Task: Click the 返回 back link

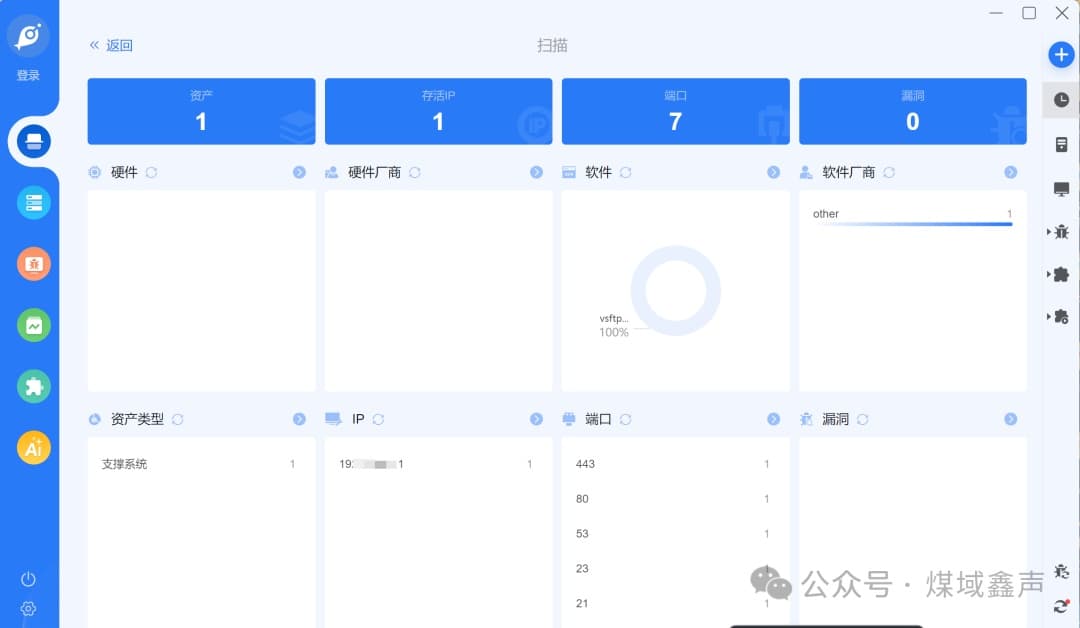Action: (111, 45)
